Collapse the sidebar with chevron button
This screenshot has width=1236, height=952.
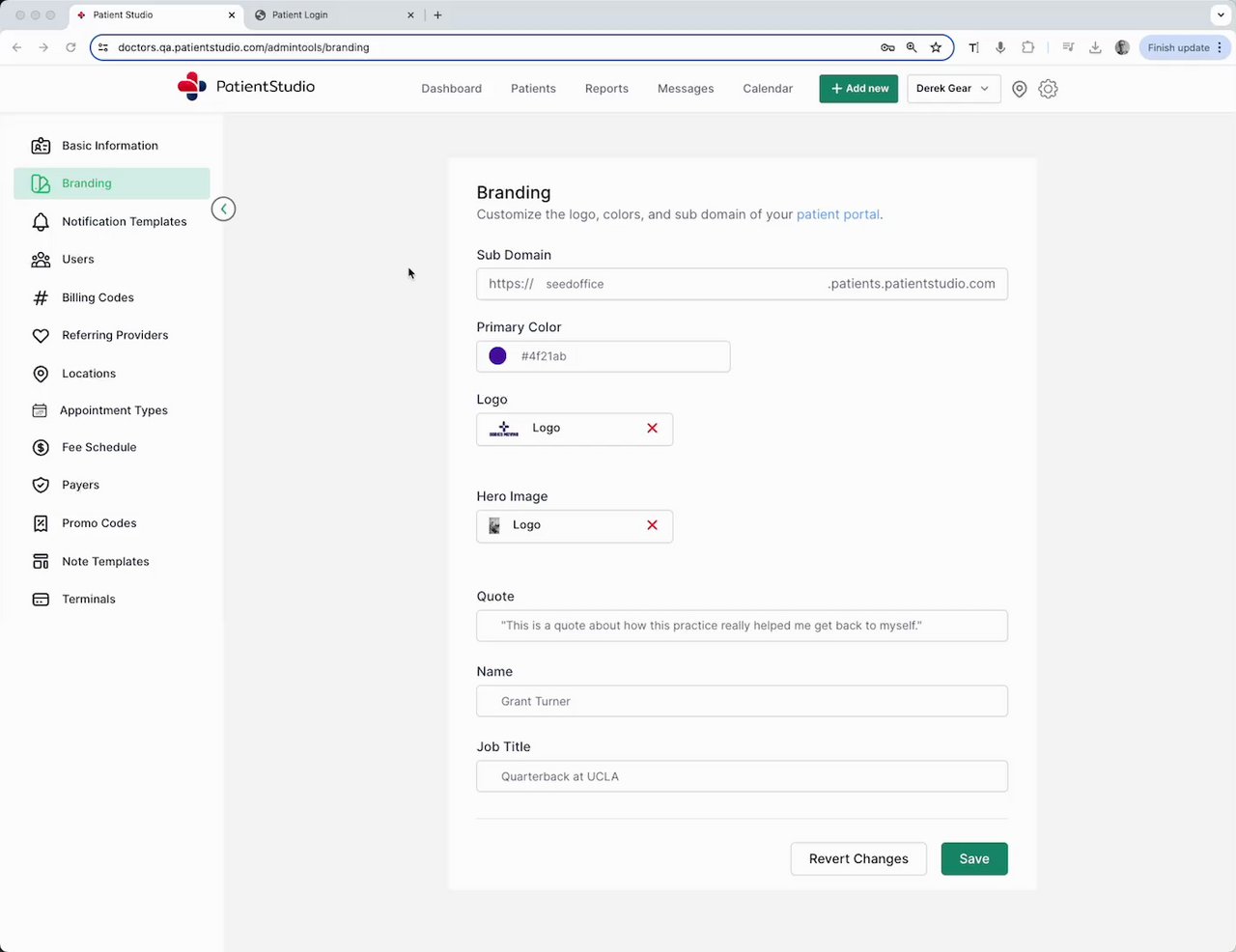[x=223, y=209]
